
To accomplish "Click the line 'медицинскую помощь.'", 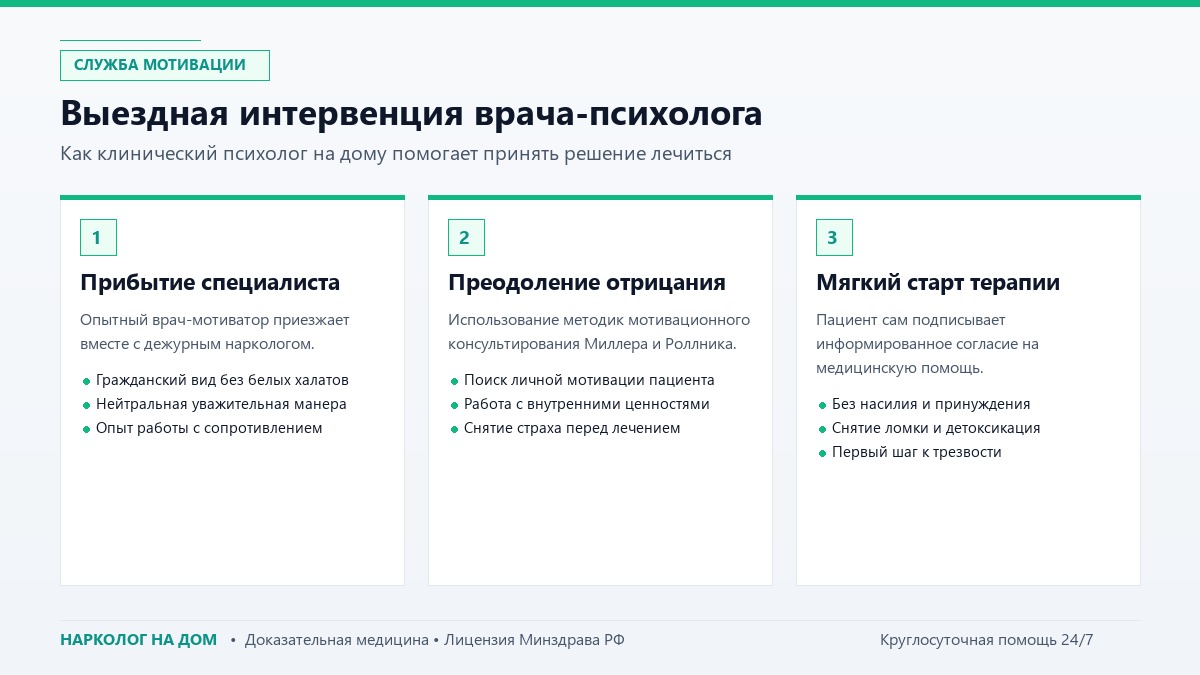I will click(900, 368).
